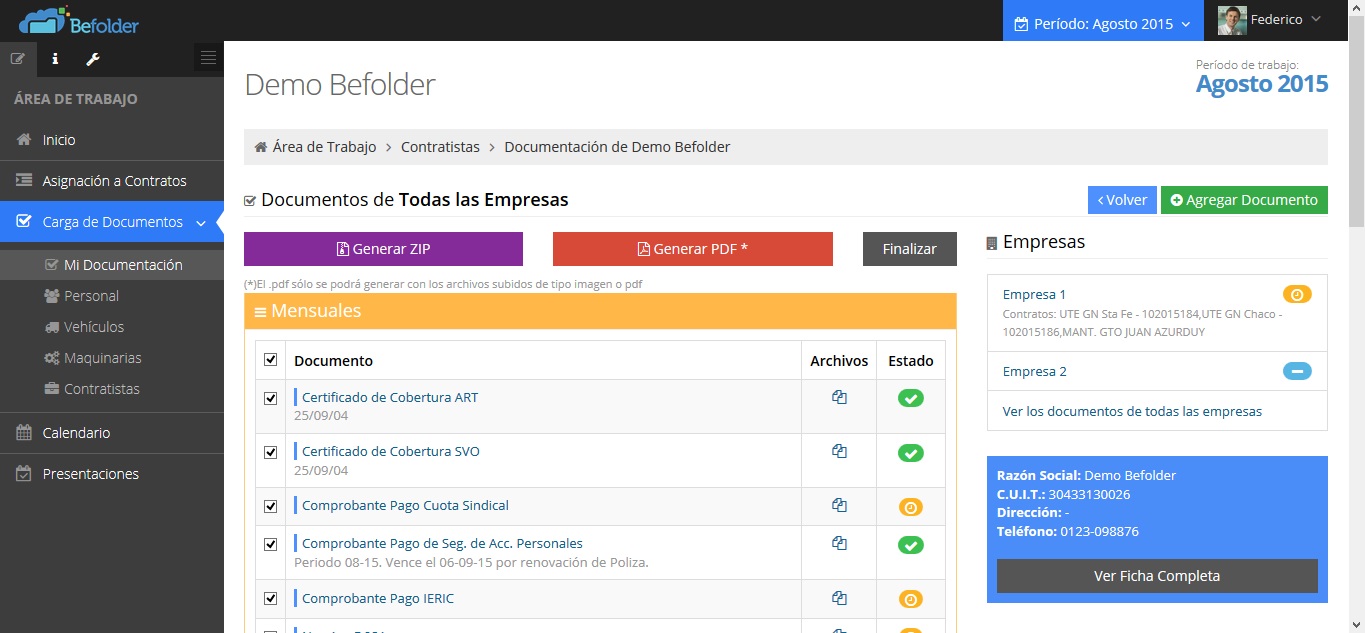The image size is (1365, 633).
Task: Open the info icon tab in sidebar
Action: point(55,59)
